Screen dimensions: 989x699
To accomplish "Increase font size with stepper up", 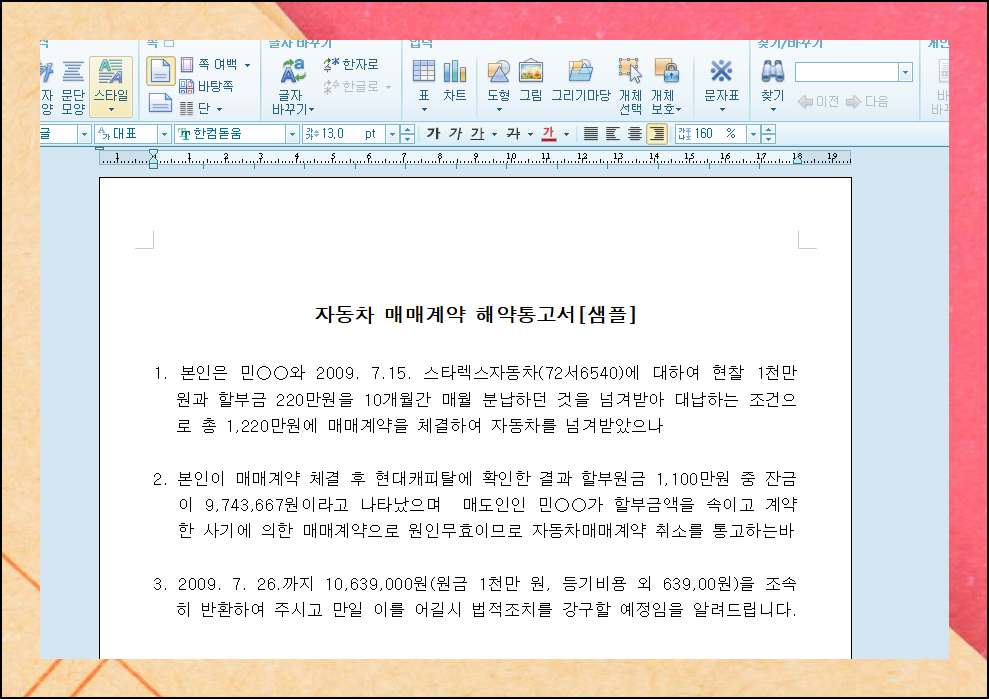I will pos(407,129).
